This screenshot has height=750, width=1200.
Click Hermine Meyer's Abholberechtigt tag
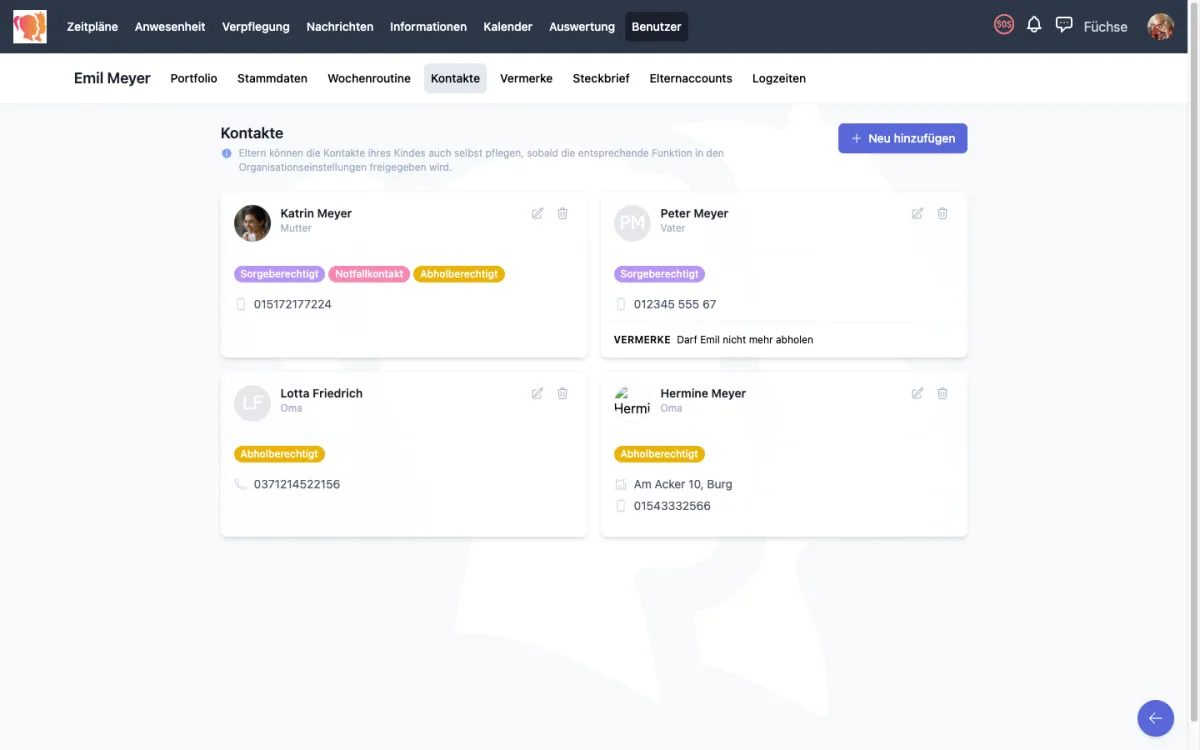point(659,454)
